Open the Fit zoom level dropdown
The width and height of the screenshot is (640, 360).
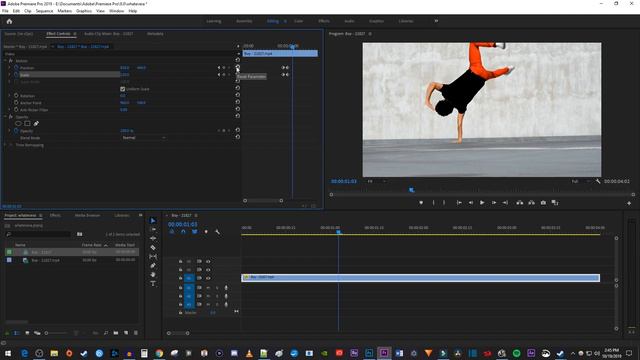pos(377,181)
